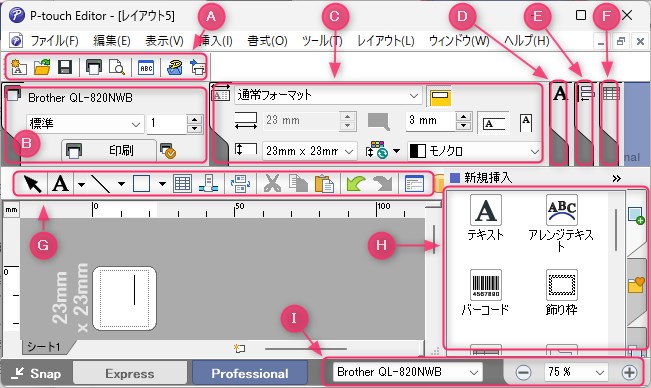The height and width of the screenshot is (388, 651).
Task: Select portrait text orientation button
Action: coord(526,123)
